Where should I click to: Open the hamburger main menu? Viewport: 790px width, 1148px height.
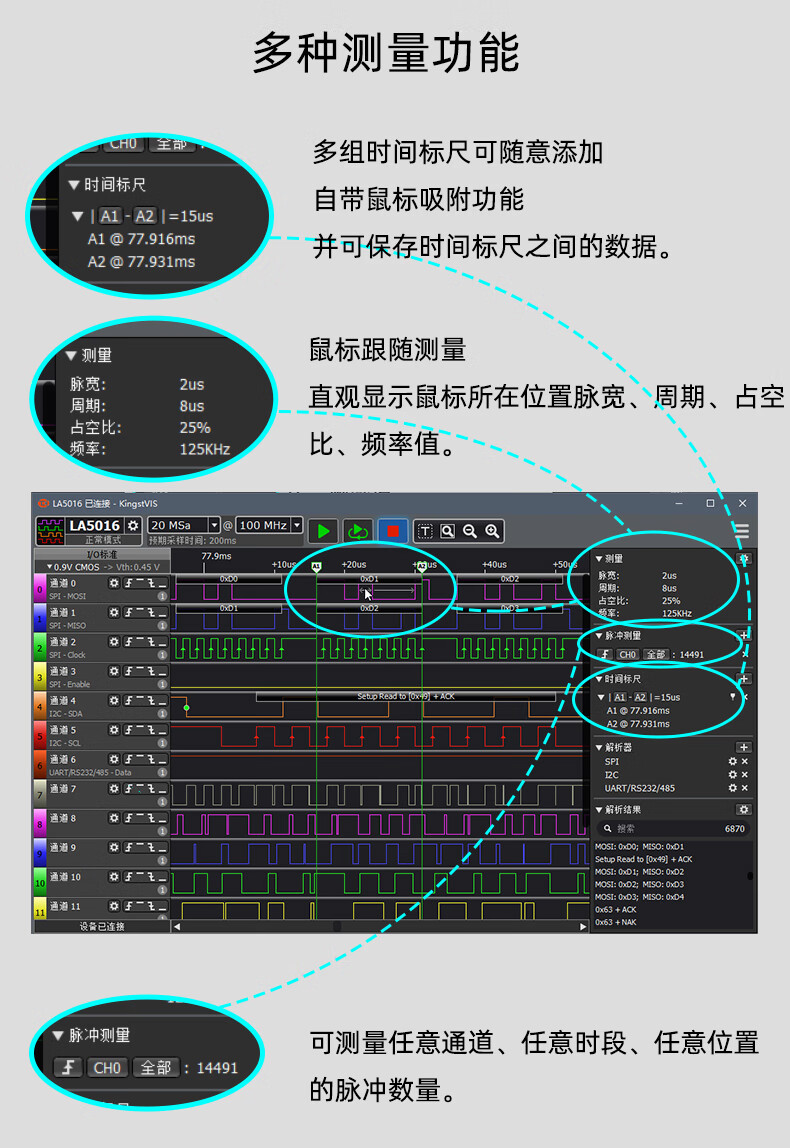click(x=741, y=531)
